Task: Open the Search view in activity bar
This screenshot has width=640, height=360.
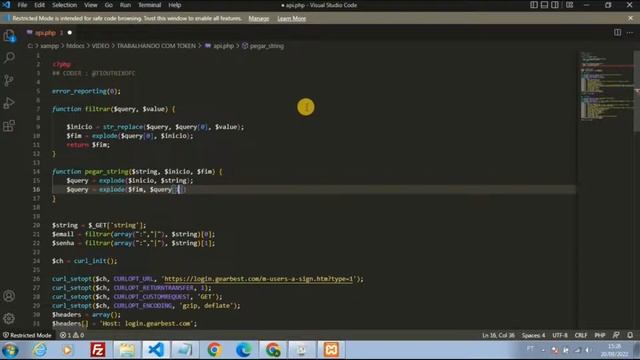Action: [x=9, y=58]
